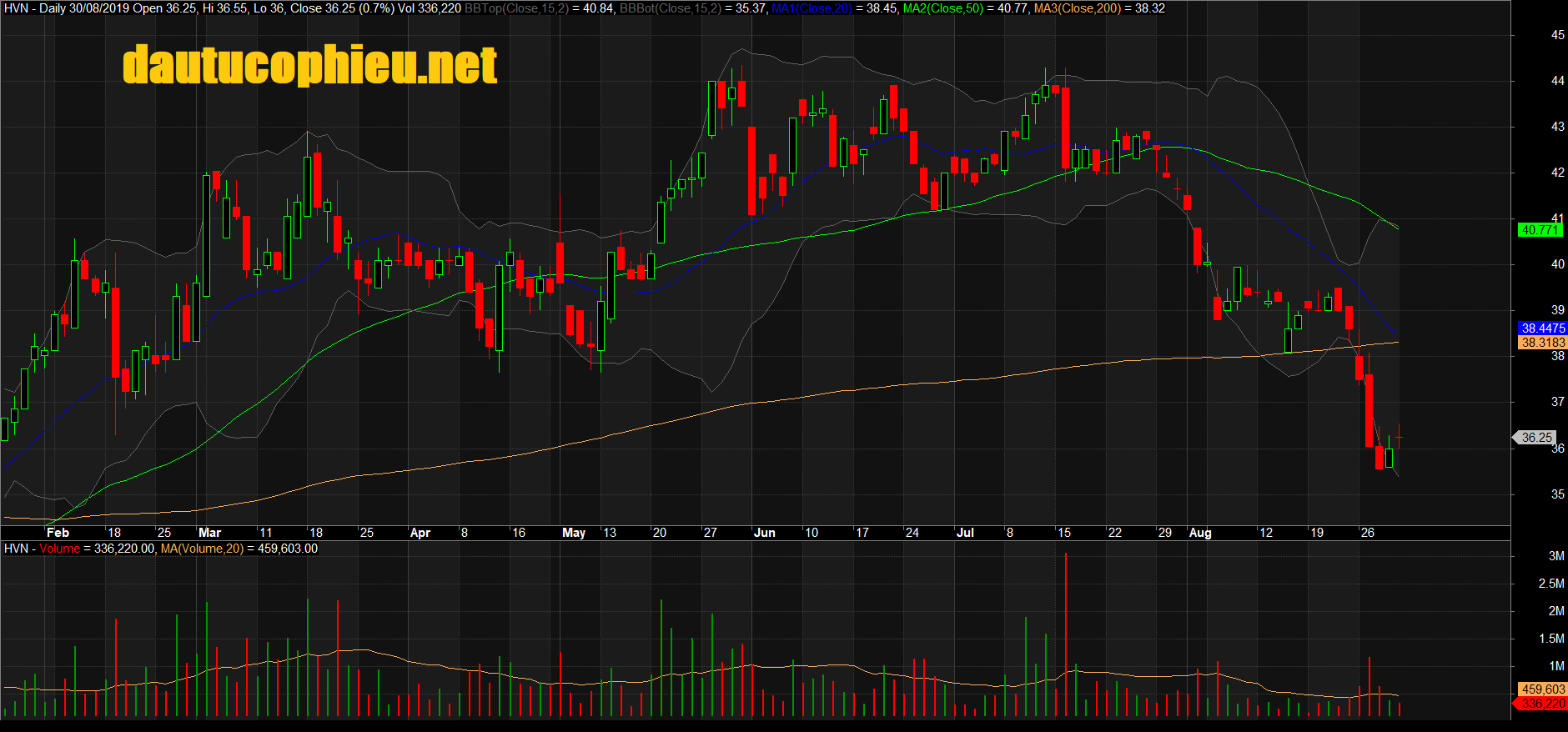Click the May month label on date axis

574,533
